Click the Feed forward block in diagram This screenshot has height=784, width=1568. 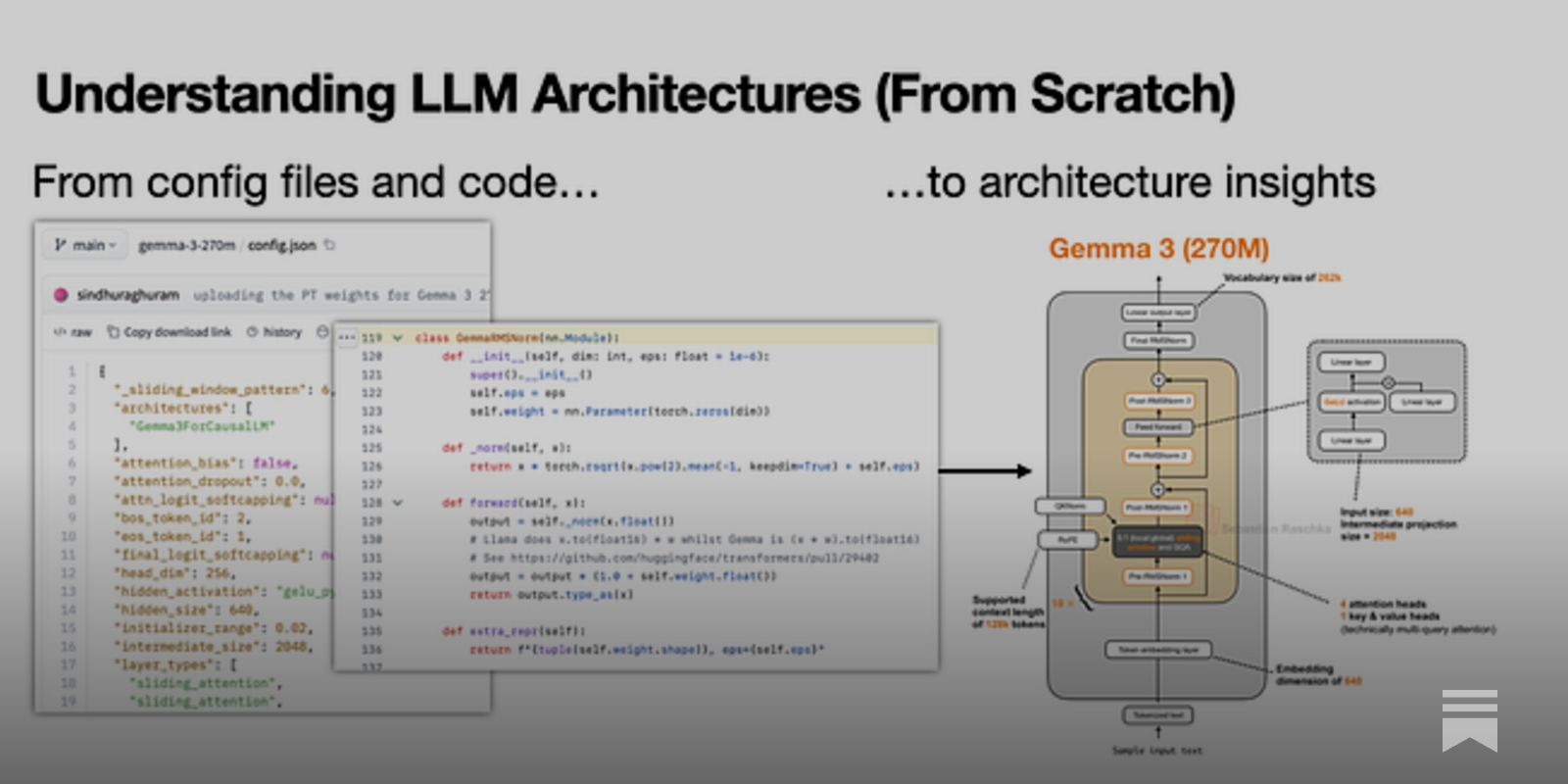click(x=1158, y=427)
